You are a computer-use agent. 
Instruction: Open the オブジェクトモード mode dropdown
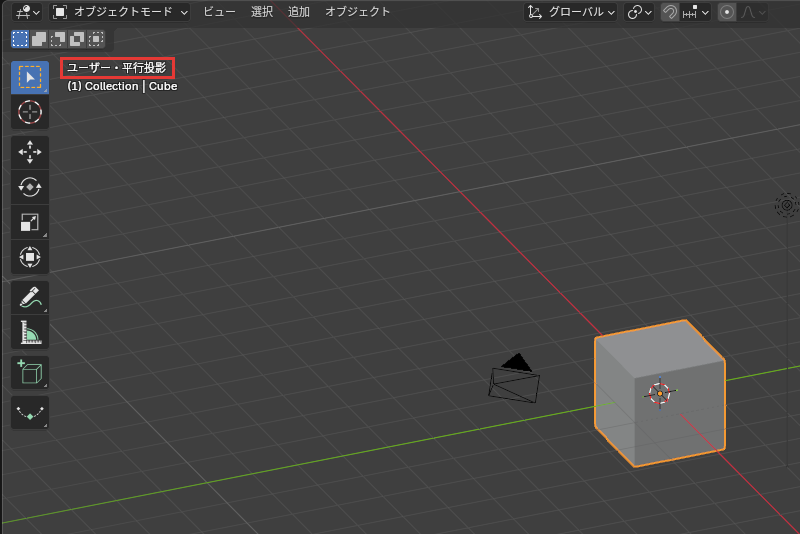(120, 12)
